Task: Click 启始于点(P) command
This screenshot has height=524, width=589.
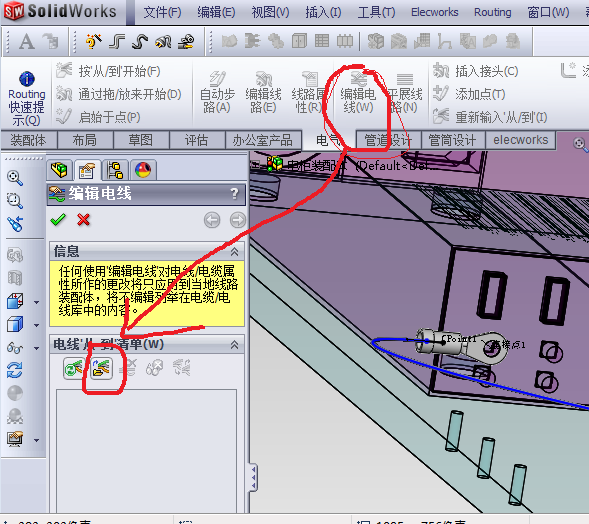Action: click(x=98, y=117)
